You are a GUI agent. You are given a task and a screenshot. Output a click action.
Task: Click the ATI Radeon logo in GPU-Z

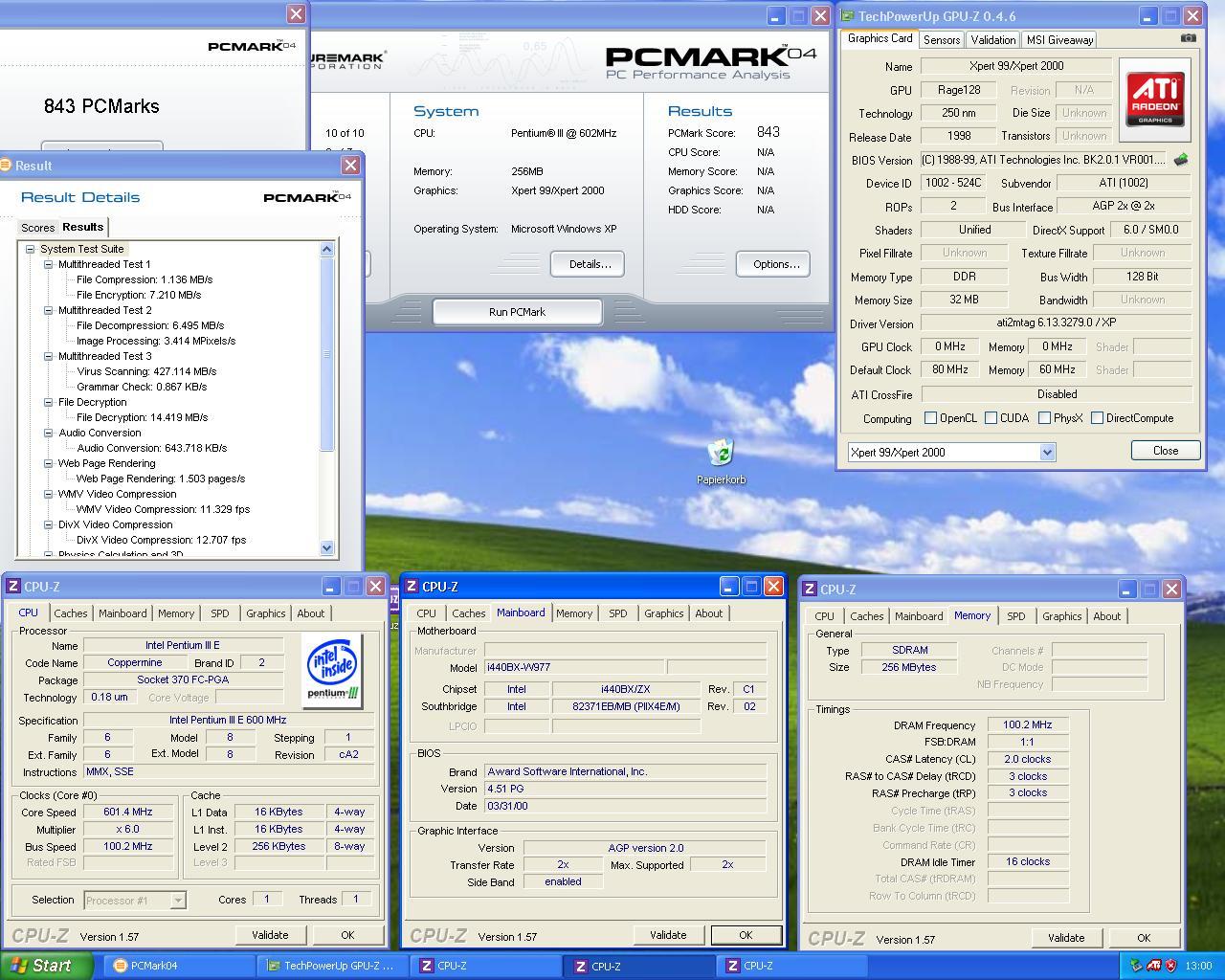click(x=1155, y=100)
